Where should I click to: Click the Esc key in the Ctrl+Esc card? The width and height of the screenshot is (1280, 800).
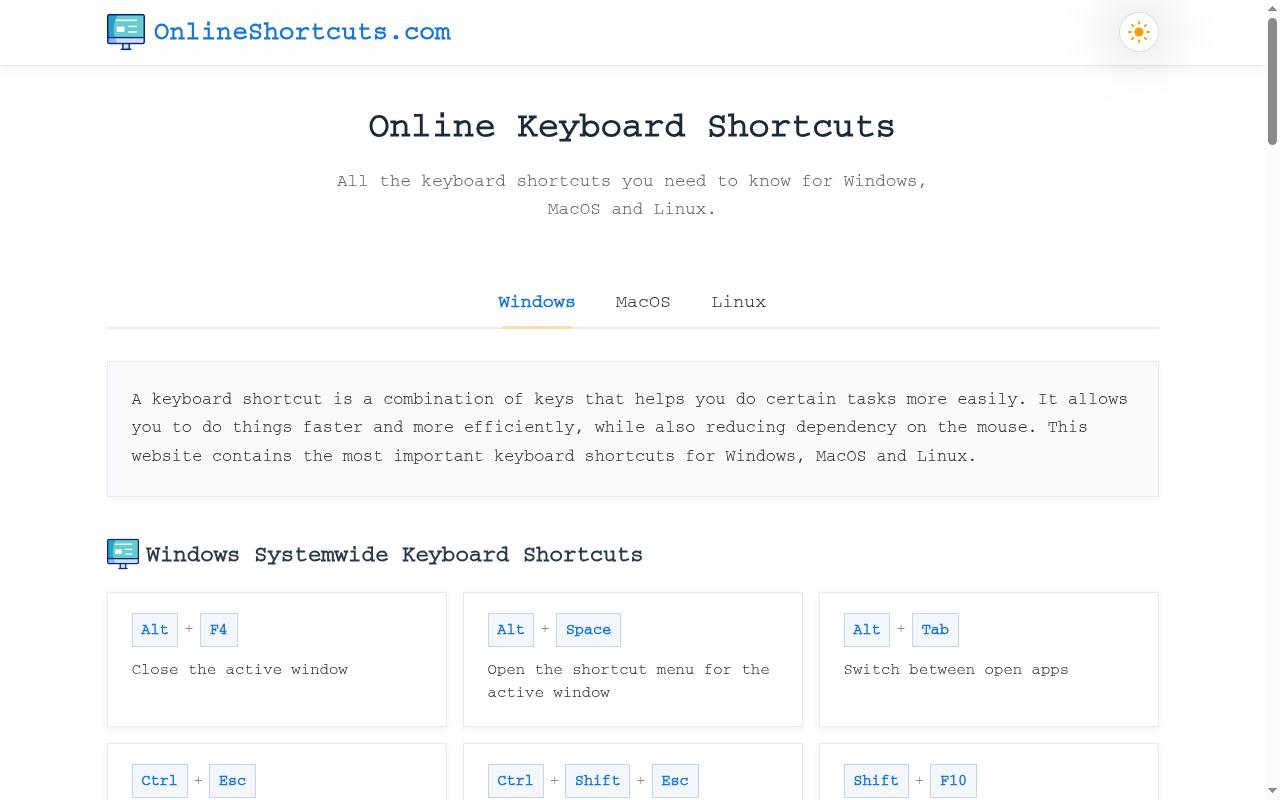point(232,781)
